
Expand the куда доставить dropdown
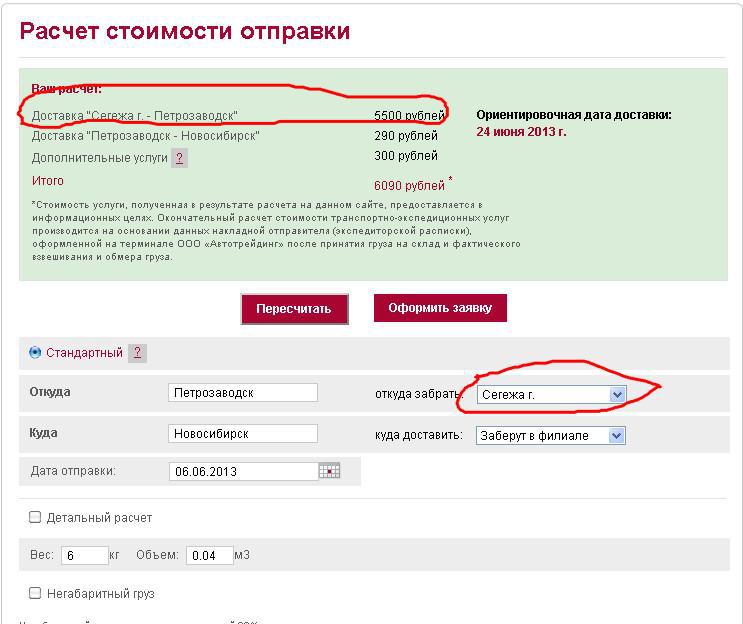551,435
